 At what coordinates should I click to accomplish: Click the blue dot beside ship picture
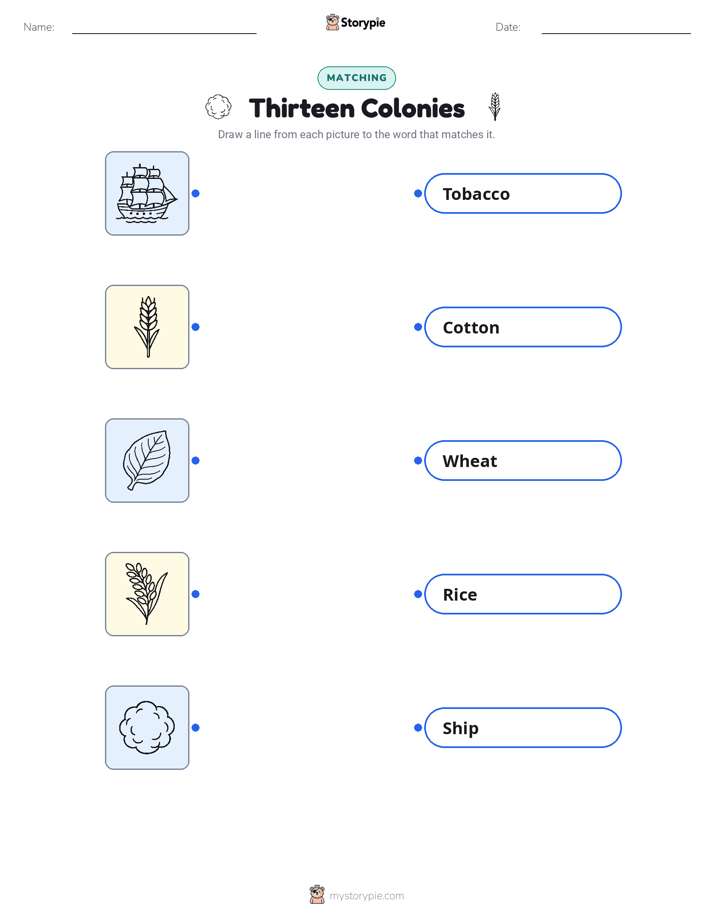point(196,193)
